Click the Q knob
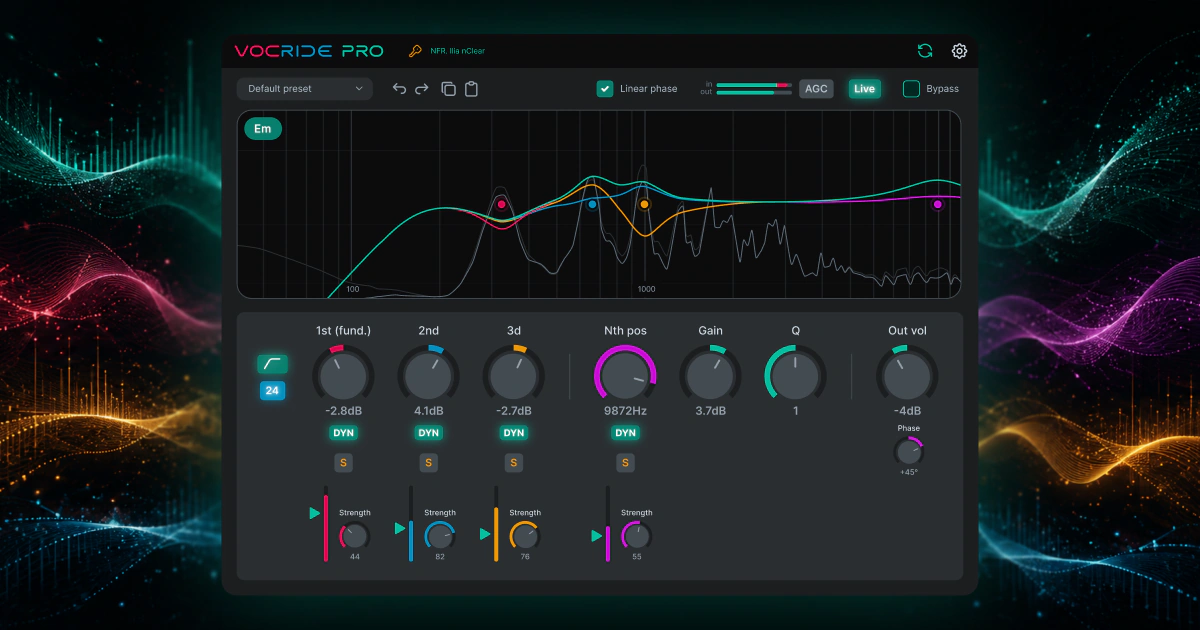The width and height of the screenshot is (1200, 630). pos(796,375)
